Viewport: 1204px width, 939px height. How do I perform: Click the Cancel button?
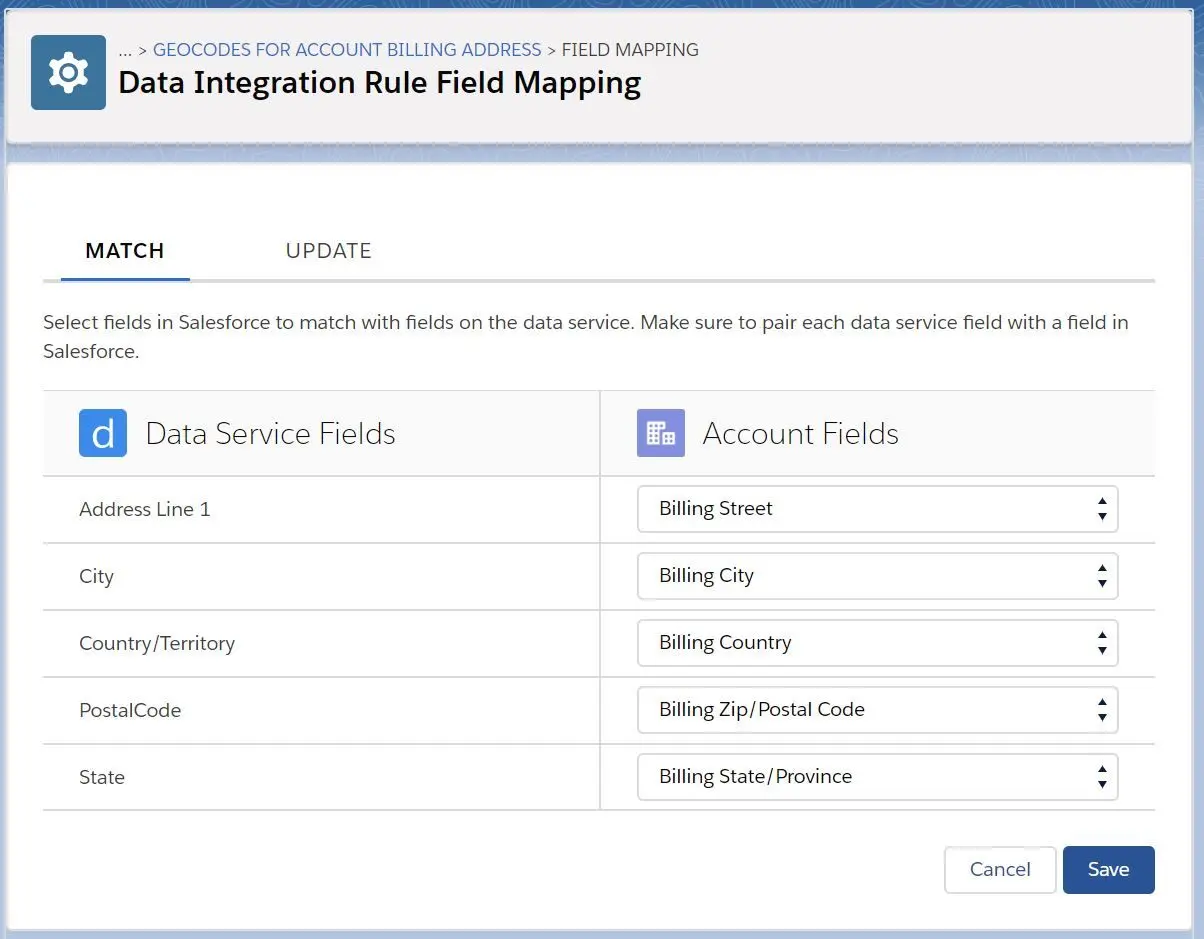1000,870
